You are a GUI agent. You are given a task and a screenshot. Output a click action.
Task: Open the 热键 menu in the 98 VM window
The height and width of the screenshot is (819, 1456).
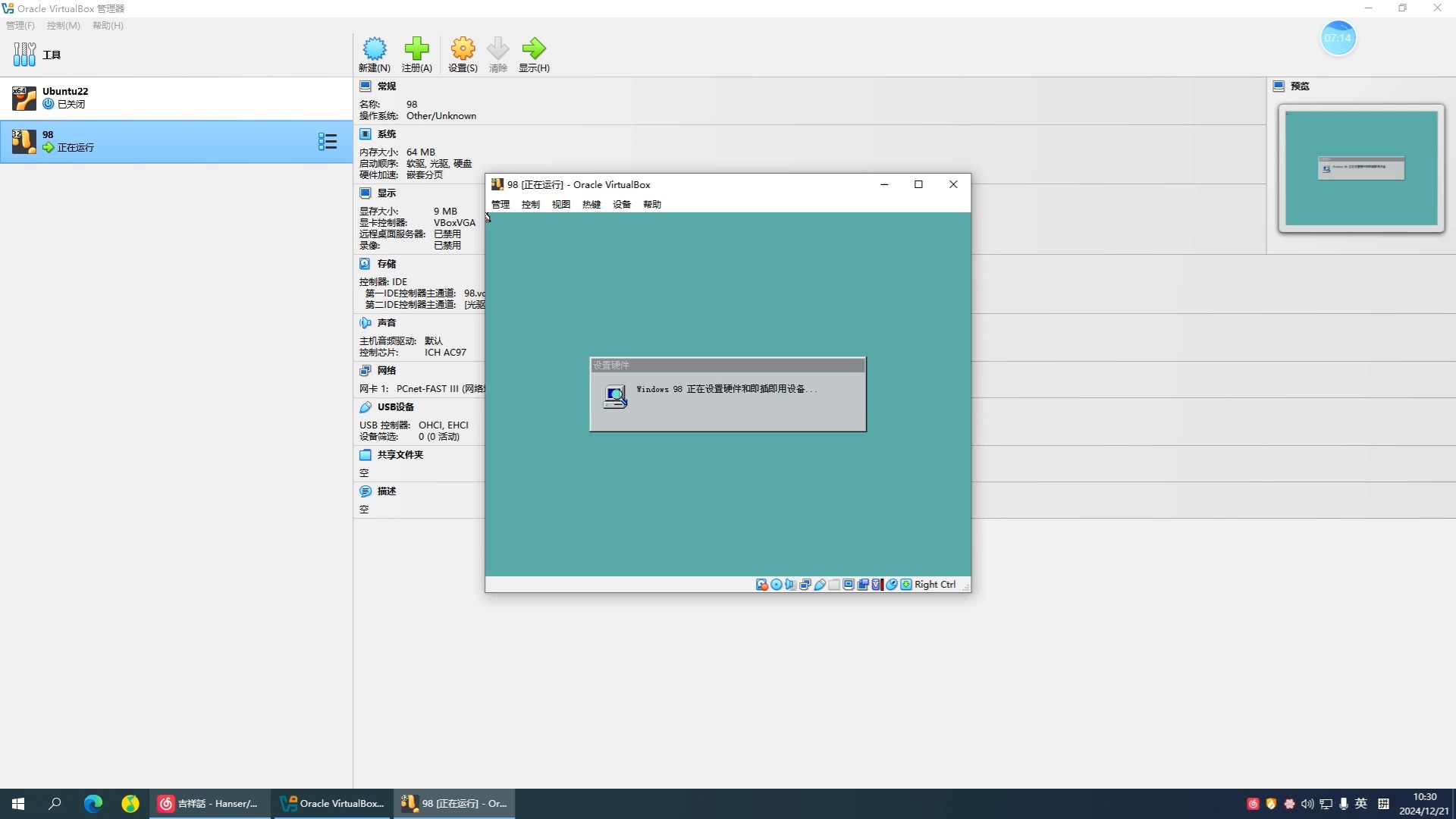click(591, 205)
